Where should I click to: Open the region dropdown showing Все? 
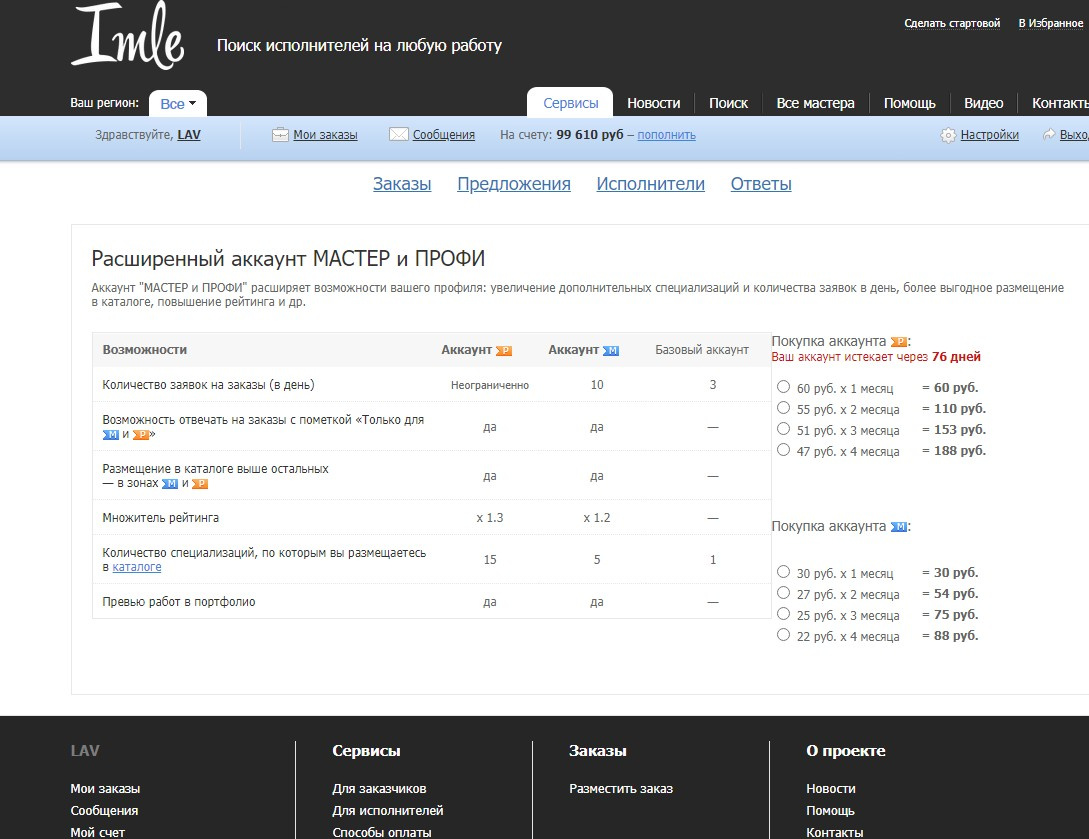click(x=178, y=103)
